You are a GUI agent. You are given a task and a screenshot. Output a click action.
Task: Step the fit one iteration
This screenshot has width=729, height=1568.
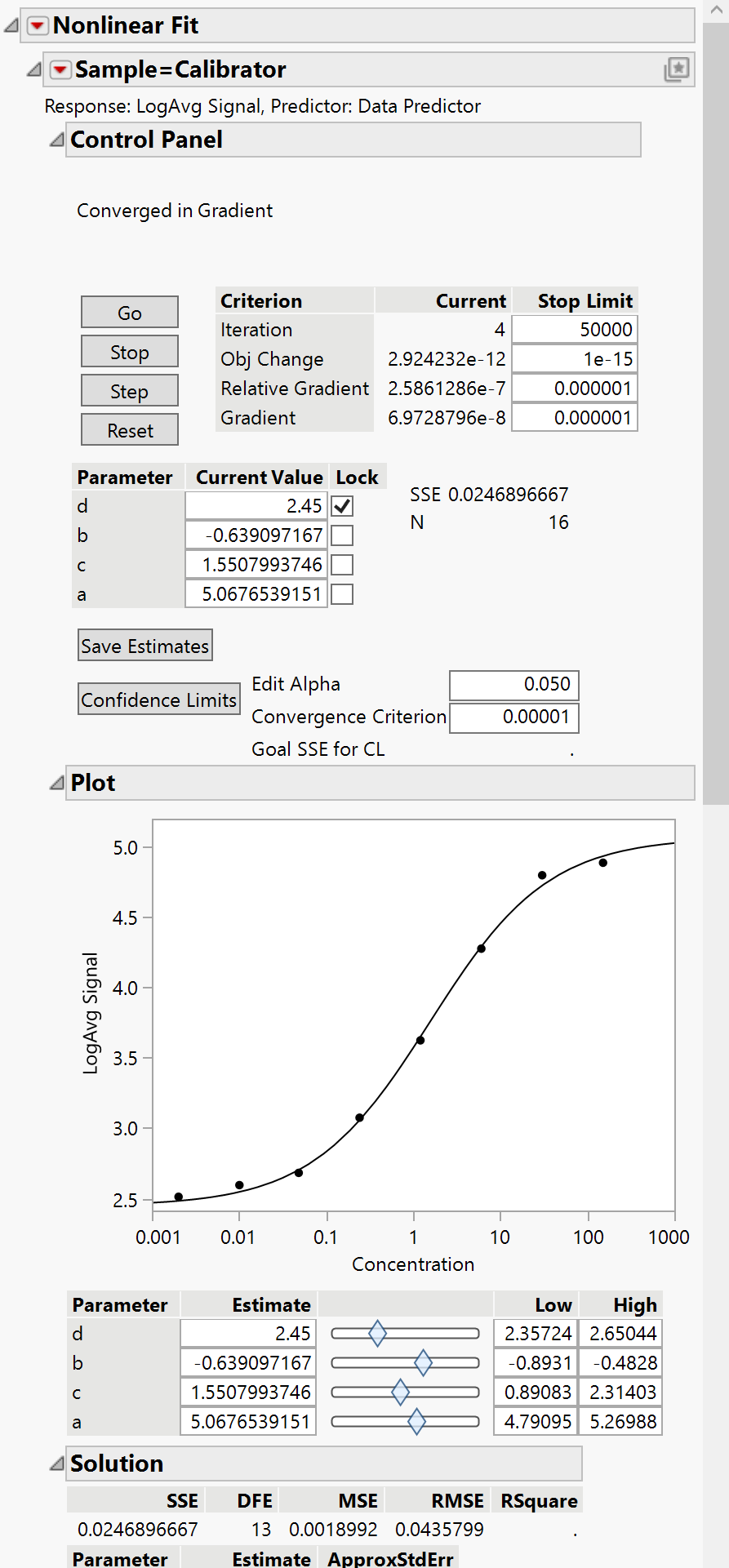(x=129, y=390)
